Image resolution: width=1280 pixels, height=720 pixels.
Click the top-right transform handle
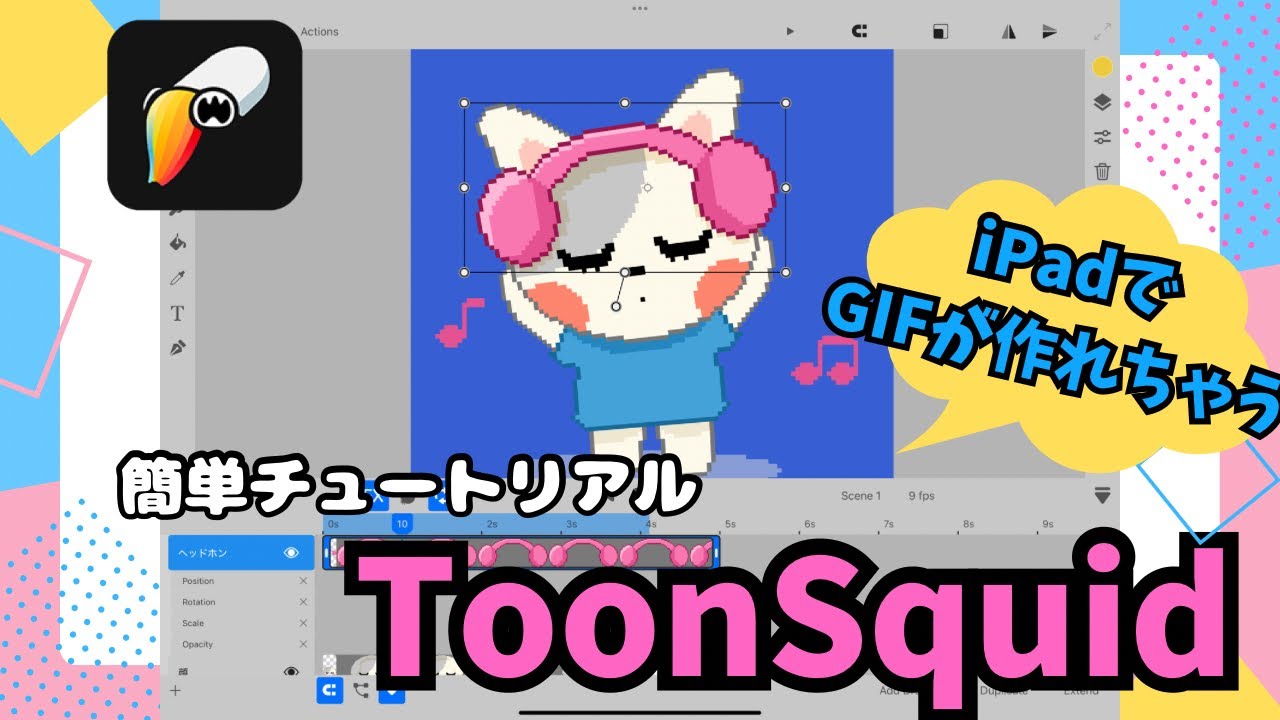pyautogui.click(x=785, y=103)
